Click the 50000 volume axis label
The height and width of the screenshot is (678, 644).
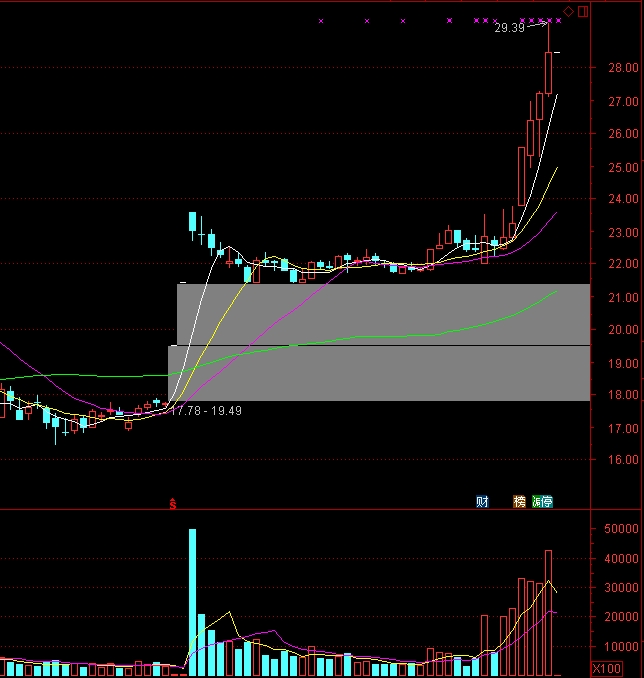pos(621,529)
